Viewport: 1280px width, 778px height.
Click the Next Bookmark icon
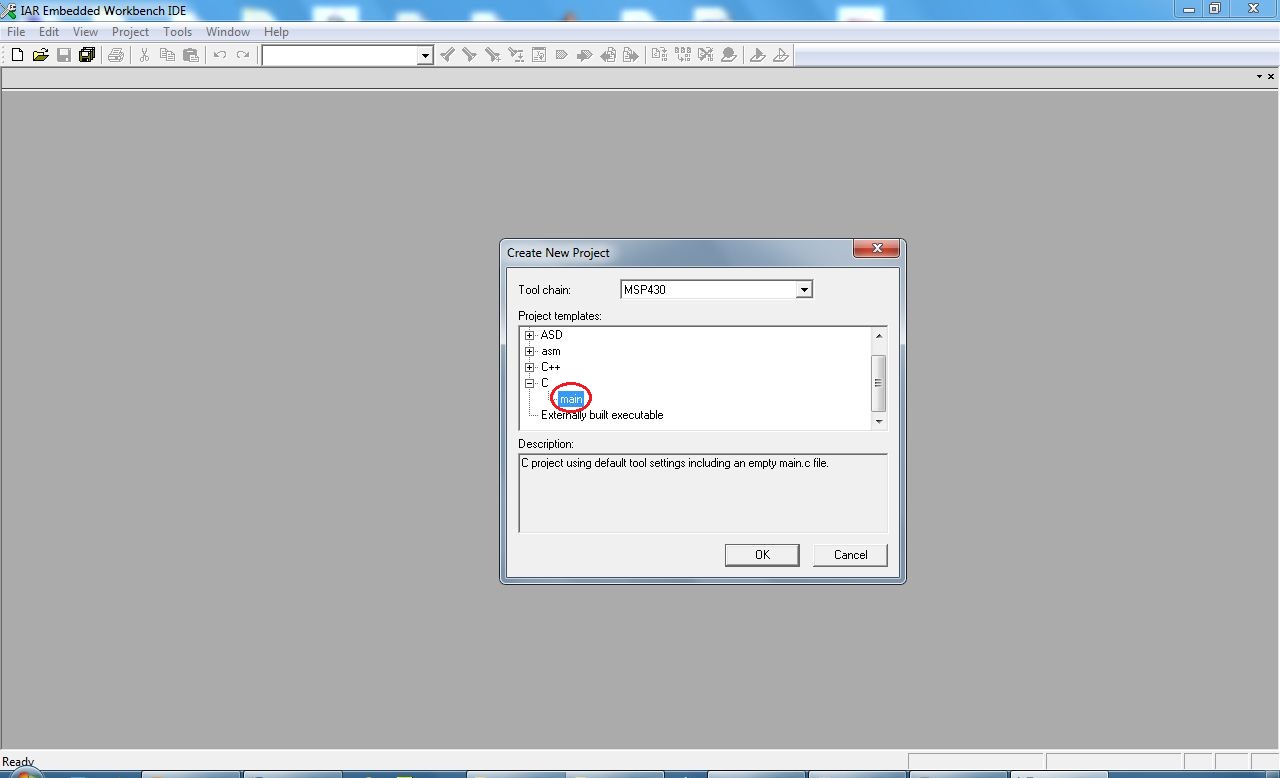click(584, 55)
